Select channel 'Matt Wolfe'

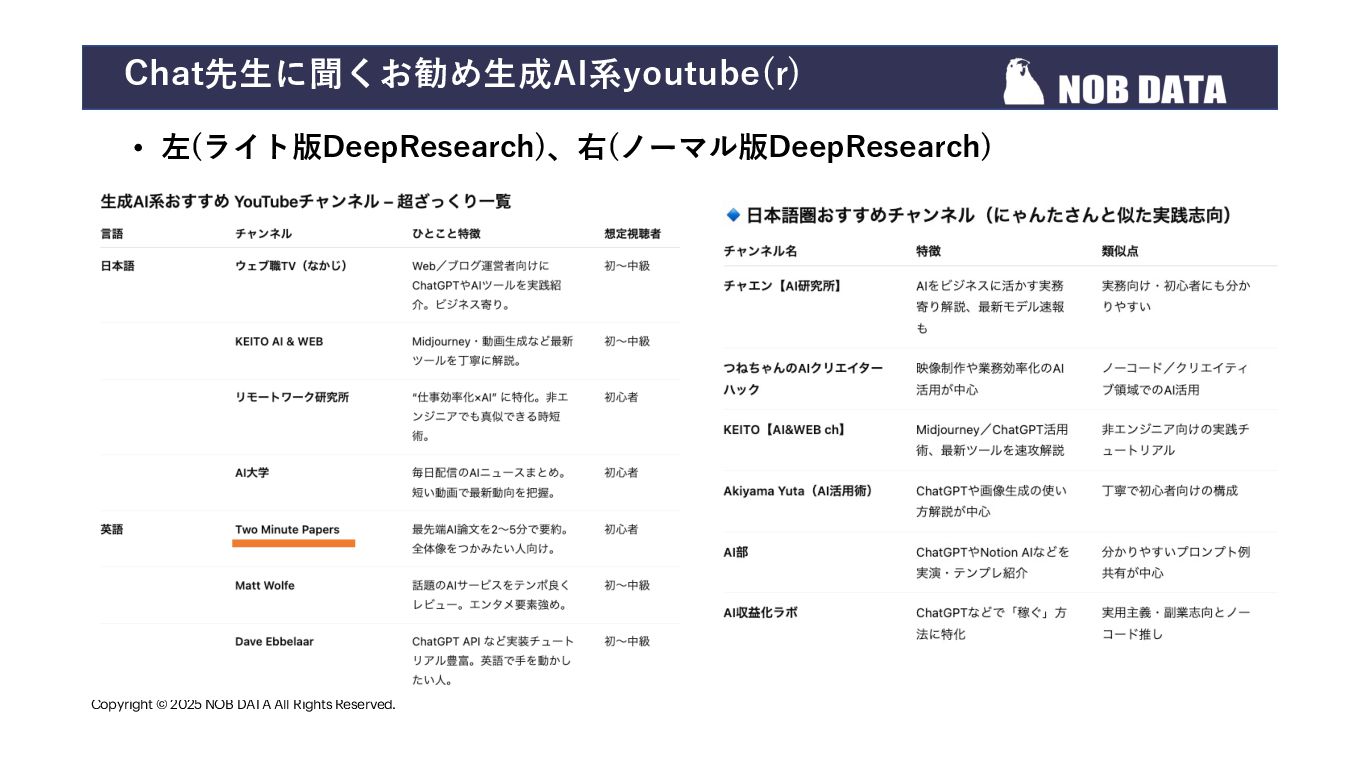(265, 585)
